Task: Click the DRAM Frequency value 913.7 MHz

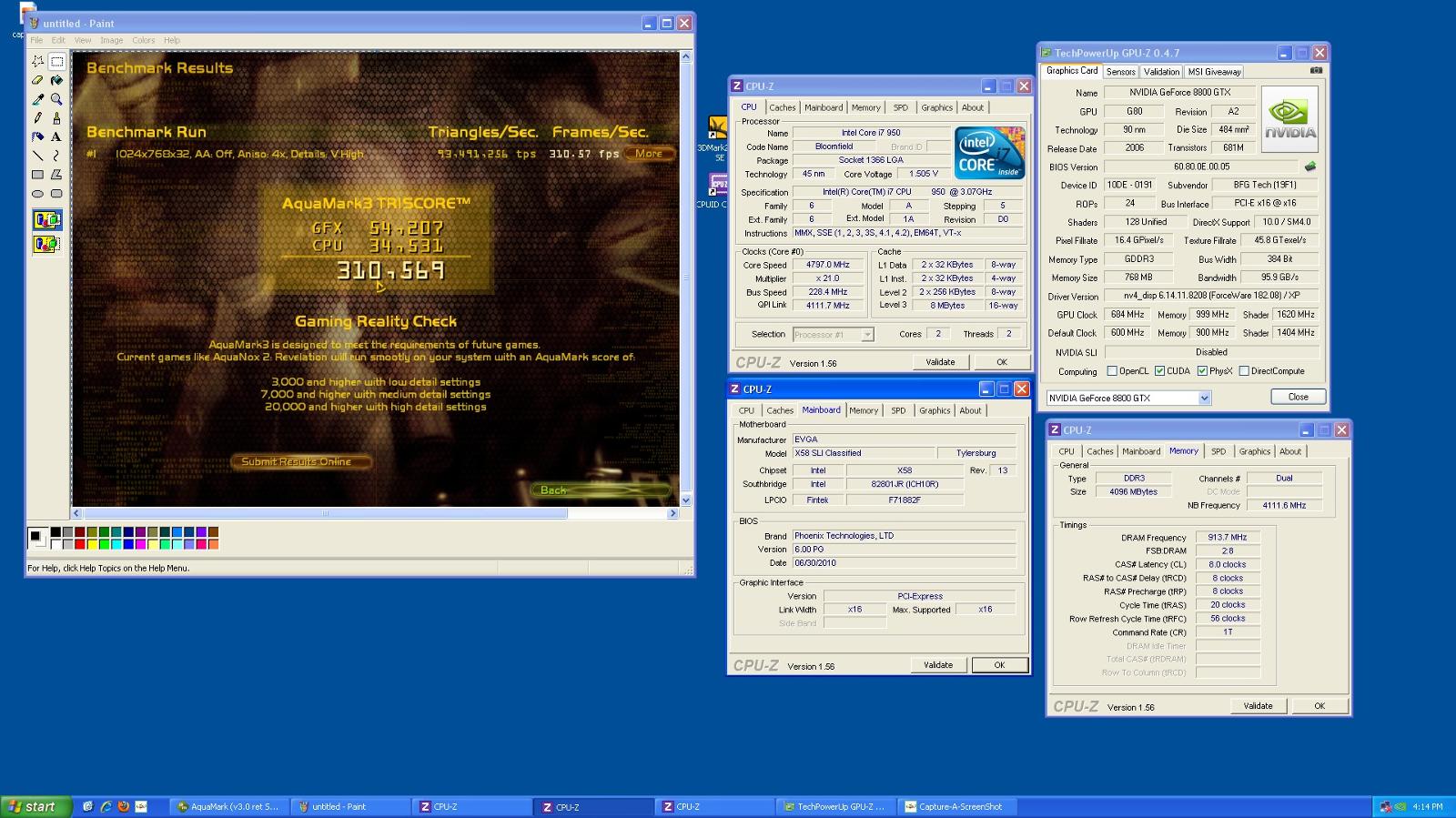Action: [x=1227, y=538]
